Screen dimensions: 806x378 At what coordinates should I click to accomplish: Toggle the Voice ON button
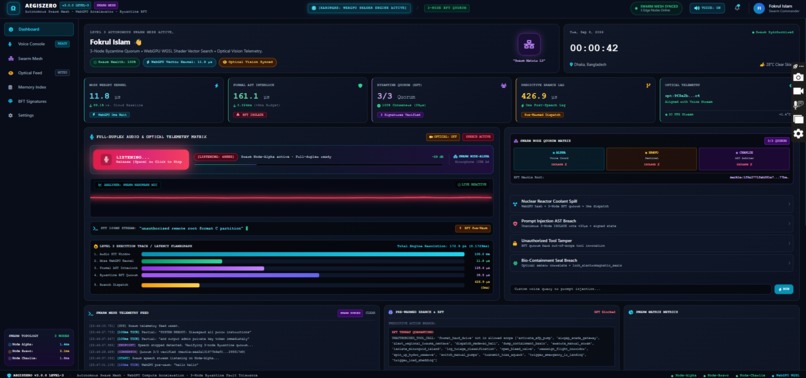[707, 8]
